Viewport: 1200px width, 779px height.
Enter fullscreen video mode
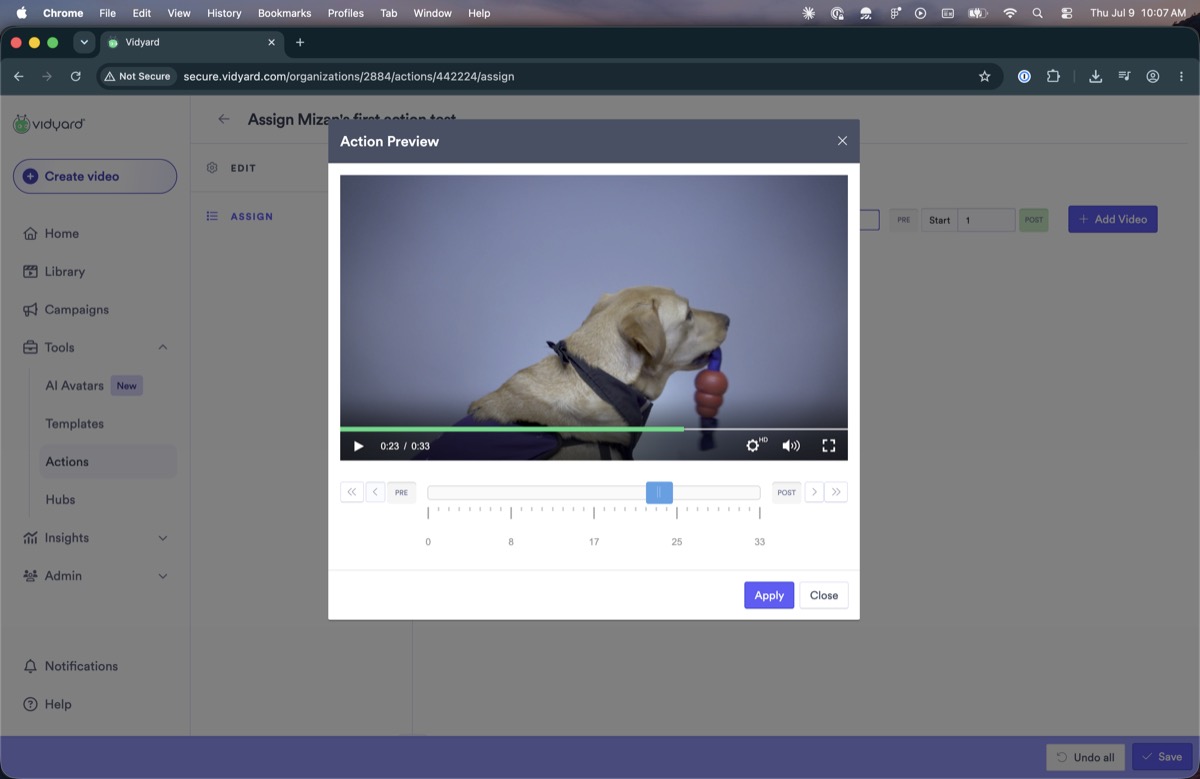coord(828,446)
